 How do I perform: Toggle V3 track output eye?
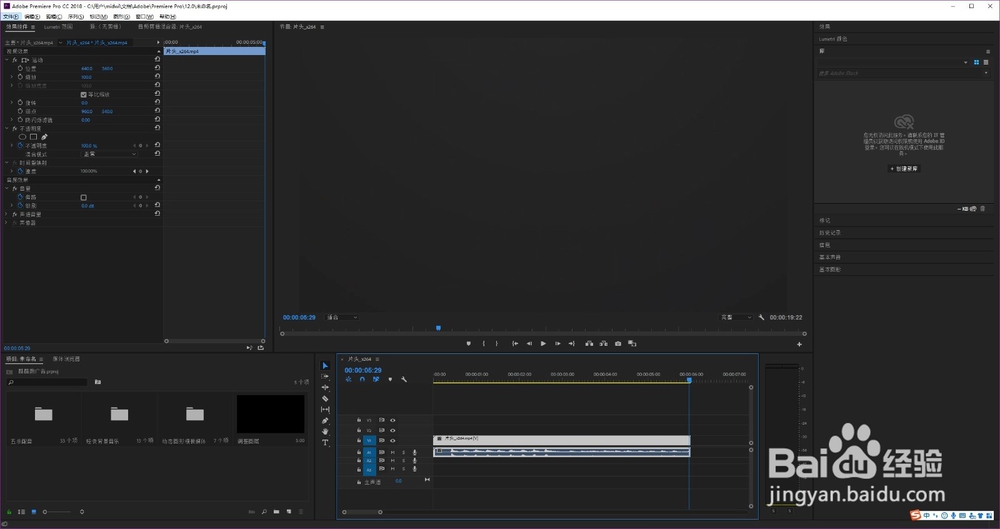392,420
